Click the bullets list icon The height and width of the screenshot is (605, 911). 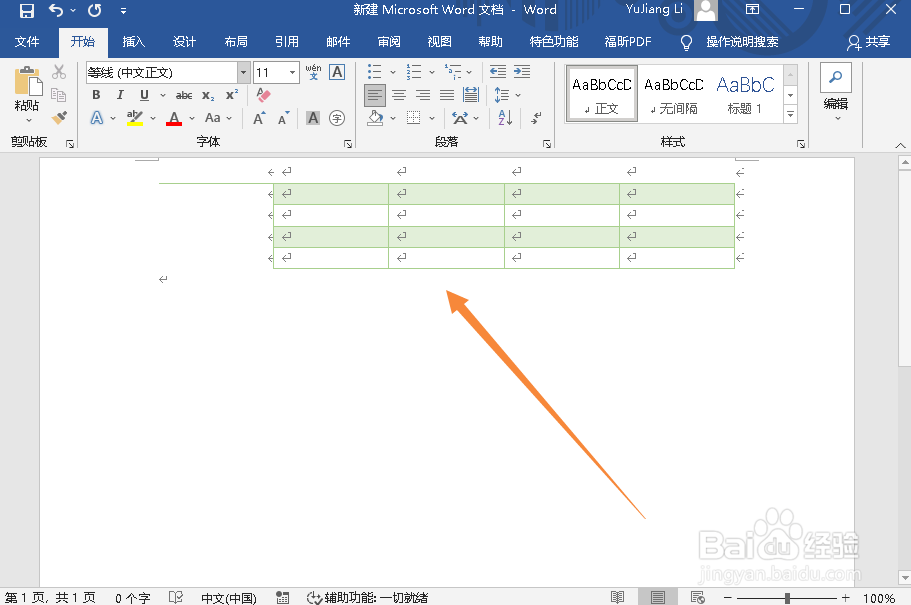tap(375, 72)
